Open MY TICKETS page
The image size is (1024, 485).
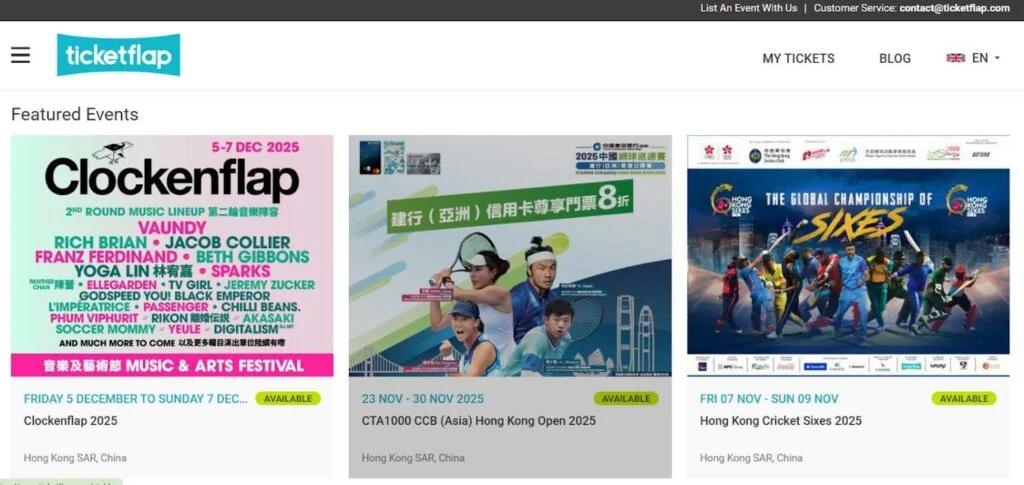(x=798, y=58)
